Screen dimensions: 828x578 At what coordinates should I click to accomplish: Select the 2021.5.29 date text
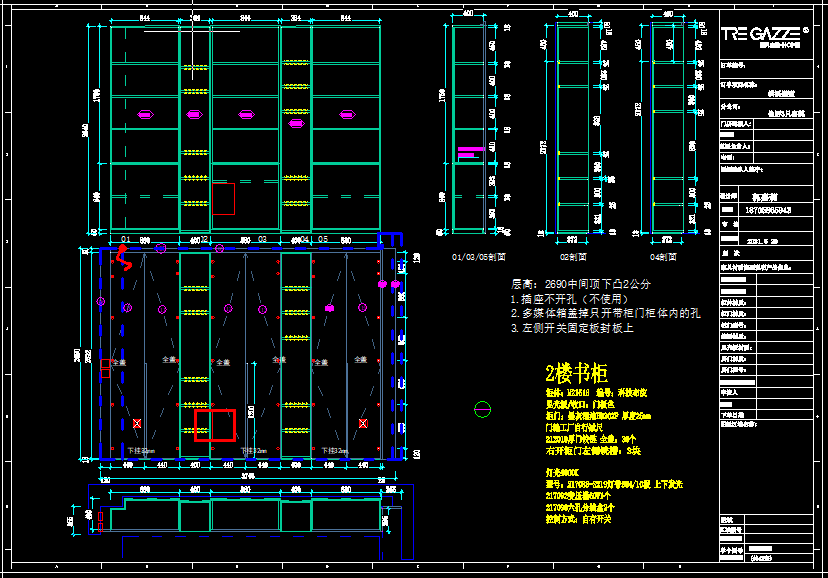(x=761, y=241)
